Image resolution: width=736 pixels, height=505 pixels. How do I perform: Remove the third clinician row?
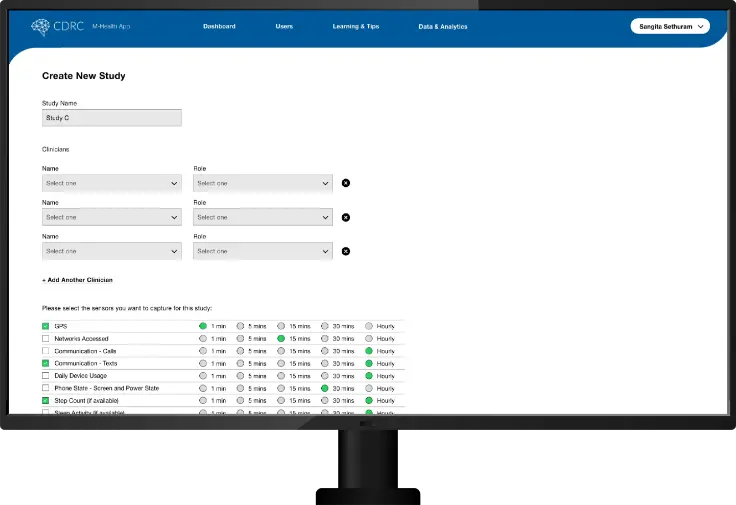click(346, 251)
